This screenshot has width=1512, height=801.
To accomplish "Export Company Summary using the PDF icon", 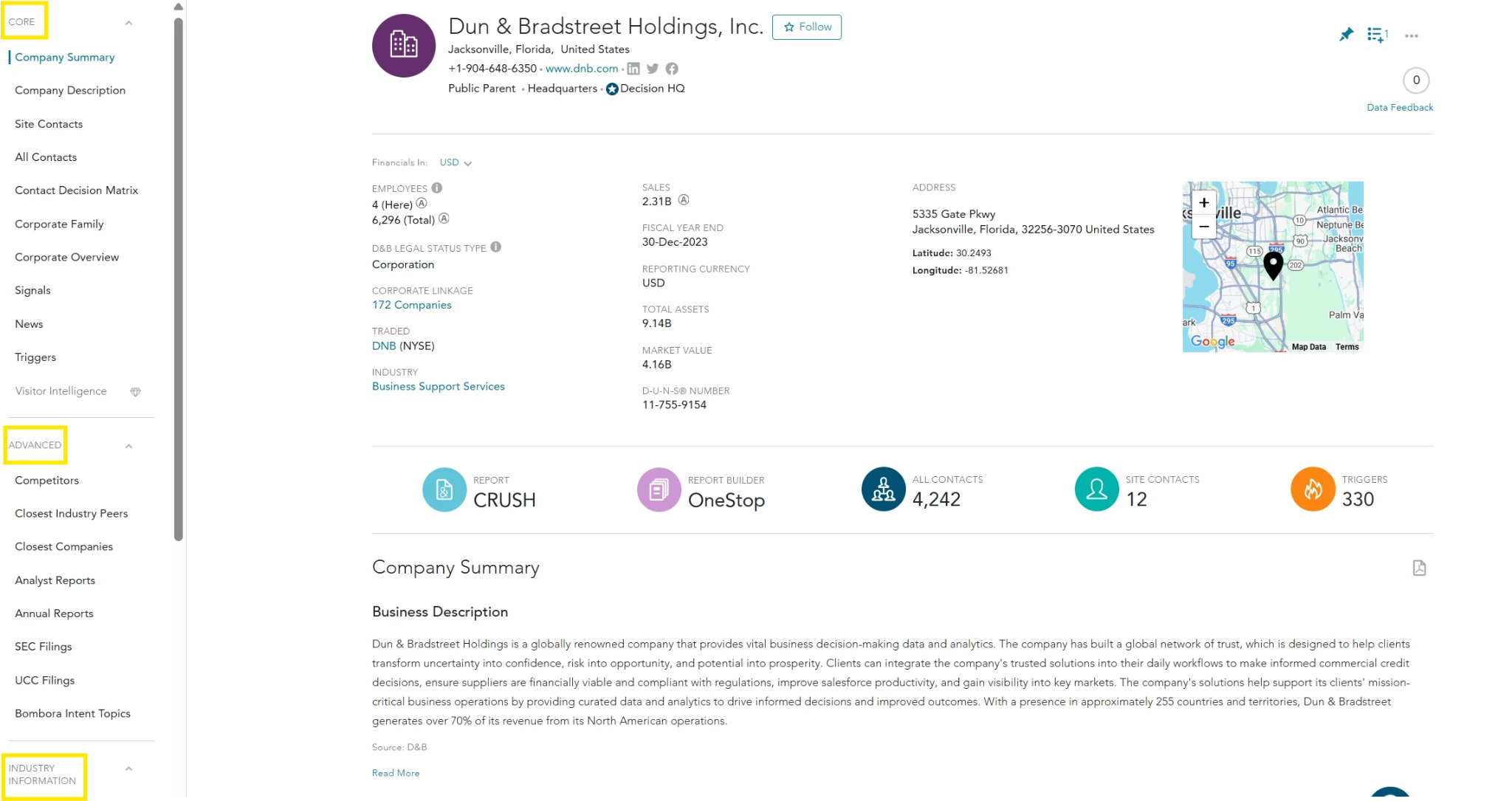I will pos(1419,568).
